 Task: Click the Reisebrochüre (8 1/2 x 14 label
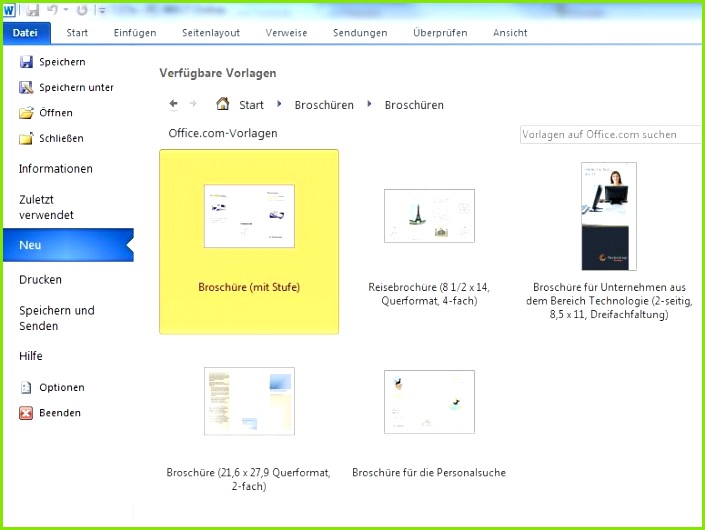429,294
